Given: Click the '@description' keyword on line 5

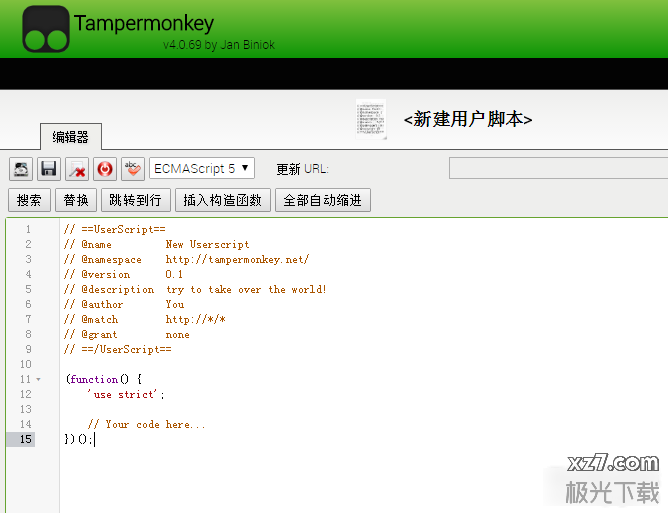Looking at the screenshot, I should click(x=118, y=289).
